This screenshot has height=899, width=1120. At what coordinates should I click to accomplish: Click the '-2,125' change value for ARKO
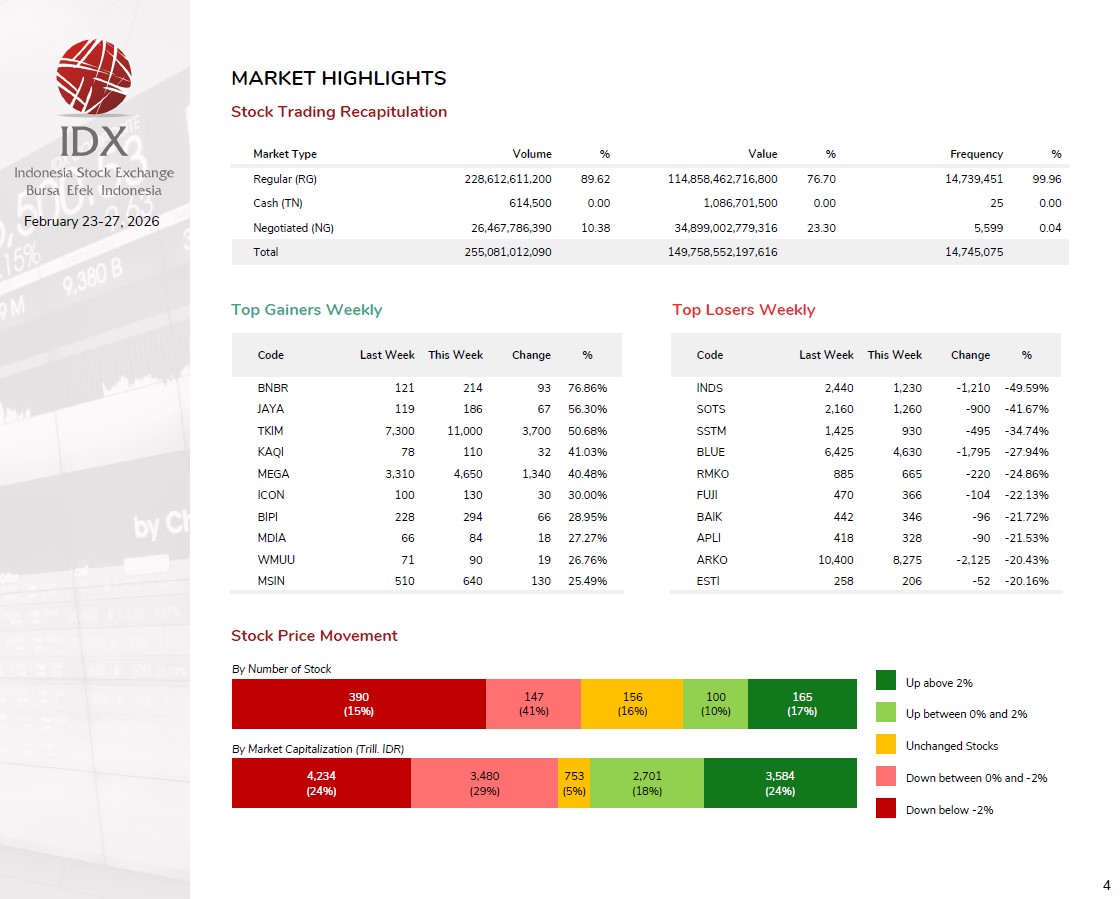click(973, 560)
